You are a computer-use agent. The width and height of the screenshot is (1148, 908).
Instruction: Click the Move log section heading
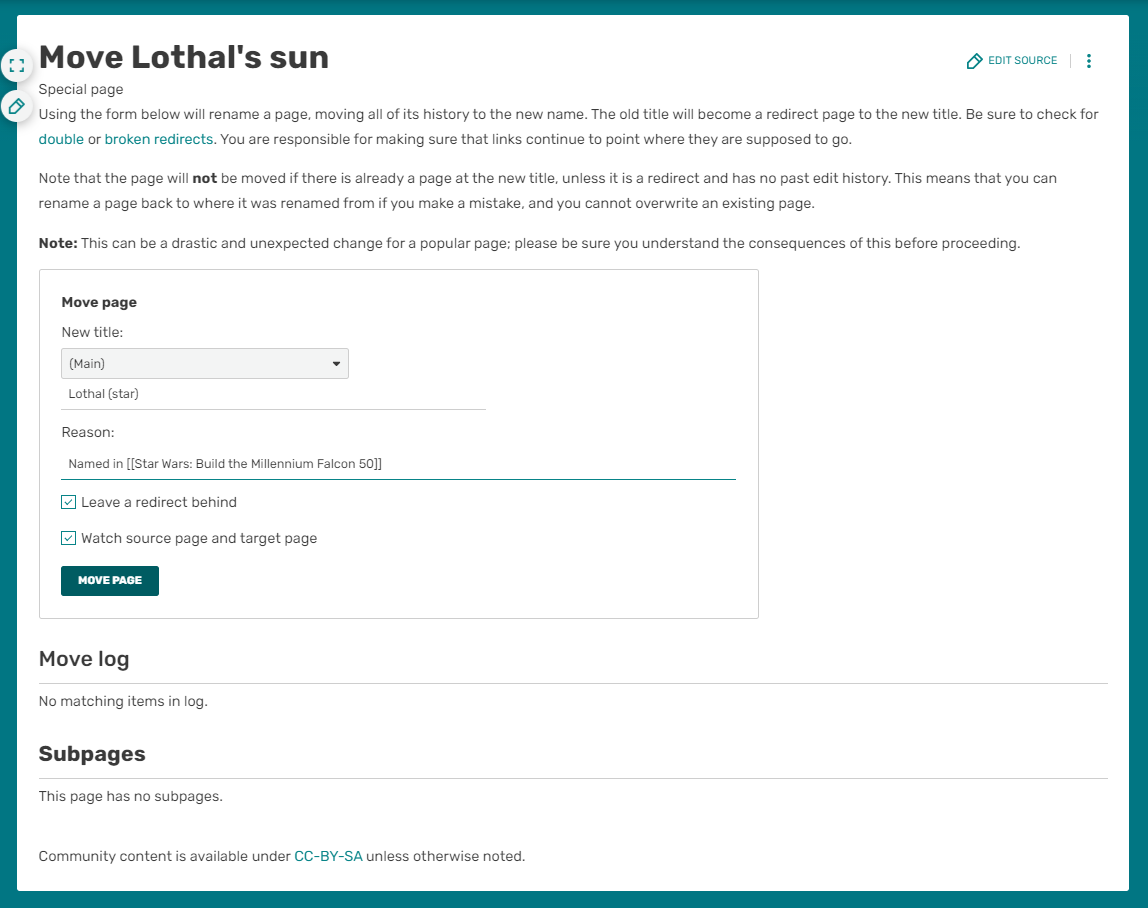point(84,659)
